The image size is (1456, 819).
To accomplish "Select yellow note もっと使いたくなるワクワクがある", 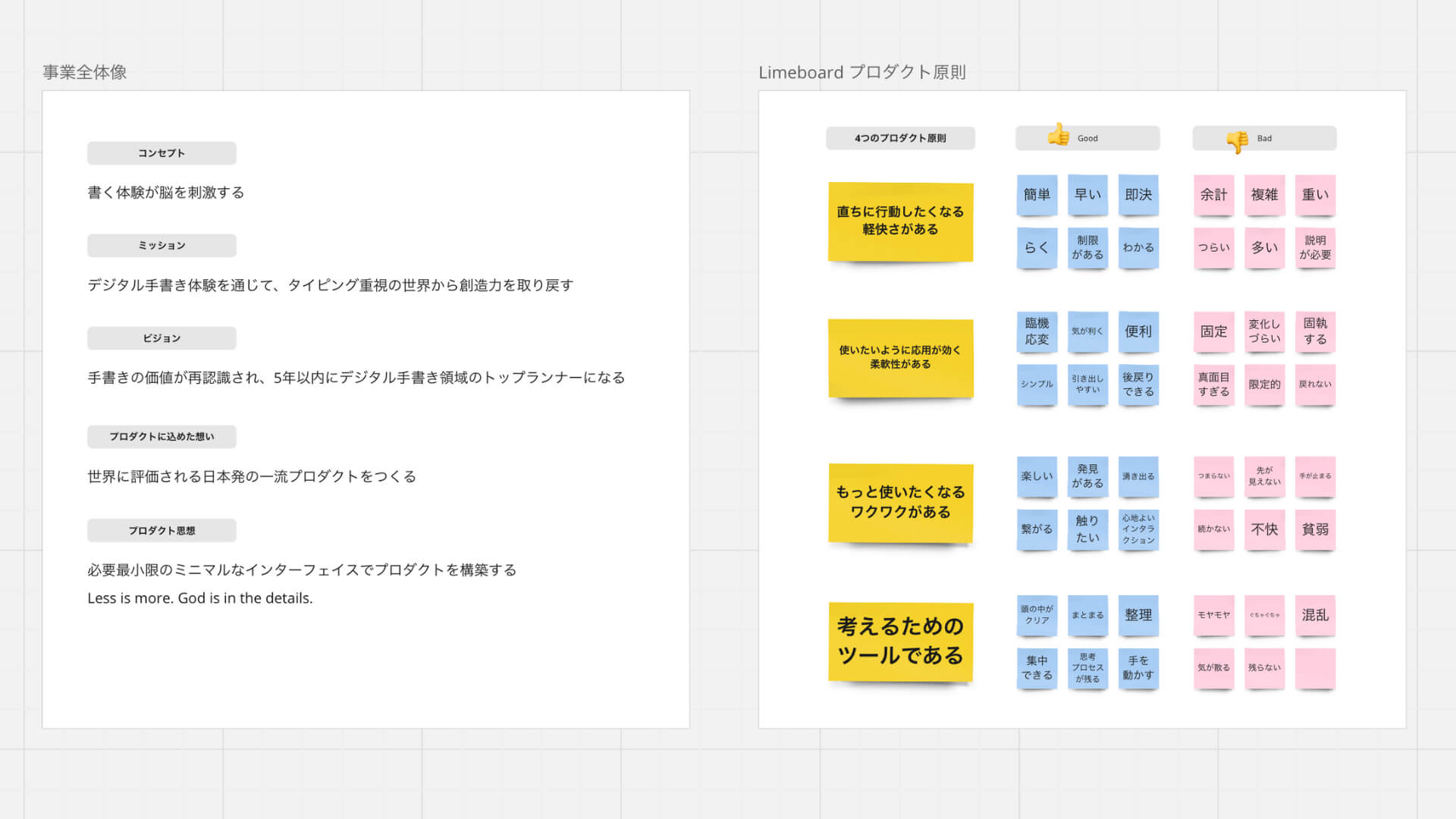I will pos(900,503).
